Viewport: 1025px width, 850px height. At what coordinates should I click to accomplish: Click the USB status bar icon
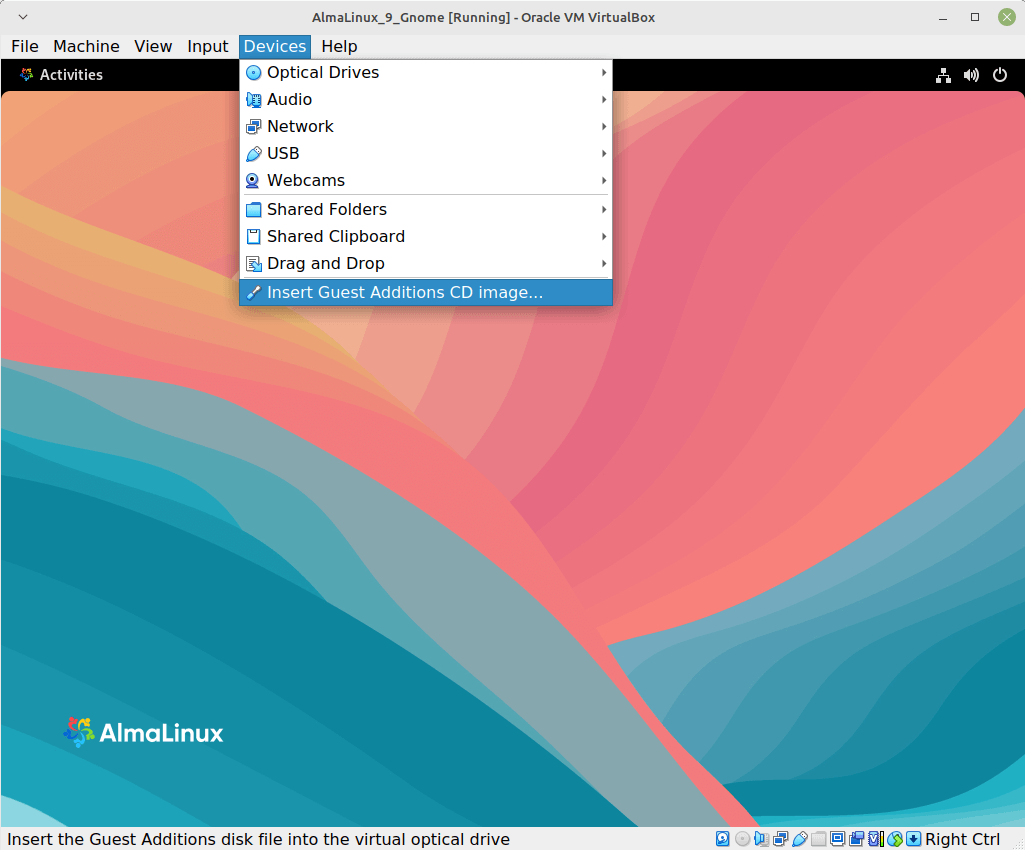coord(800,839)
